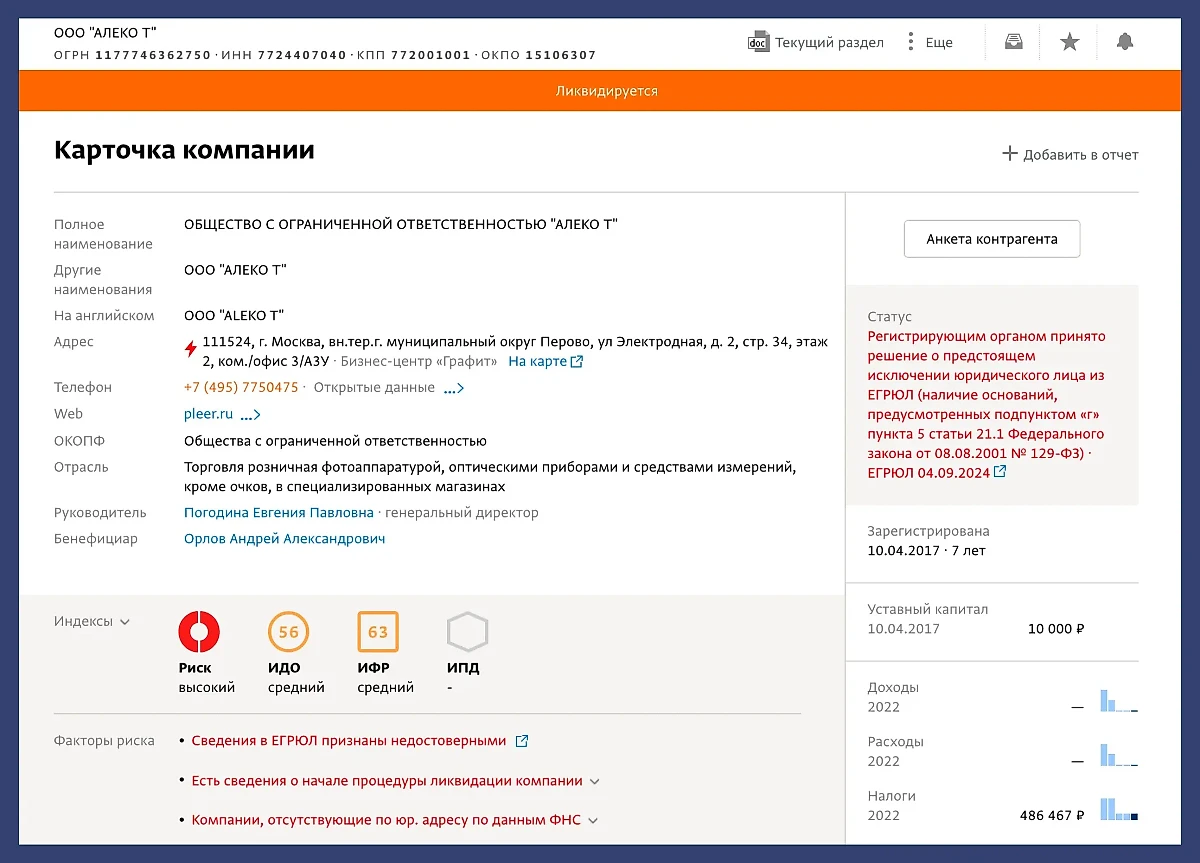Image resolution: width=1200 pixels, height=863 pixels.
Task: Open more options after Открытые данные
Action: [452, 389]
